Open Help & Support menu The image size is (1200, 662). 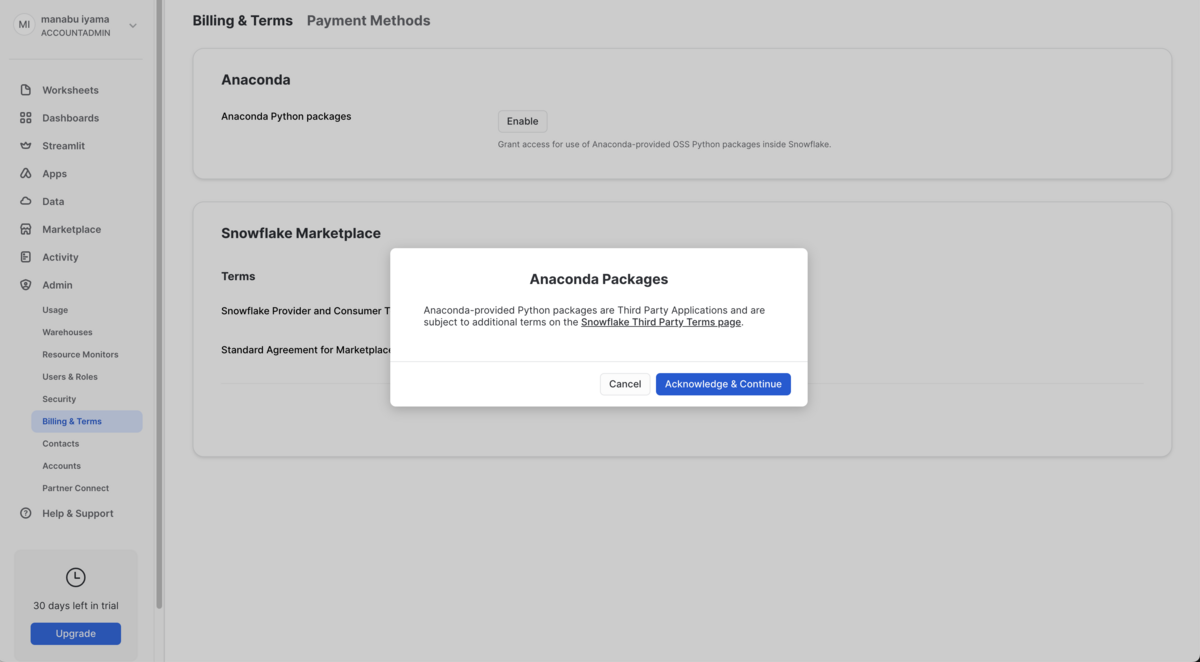(x=78, y=513)
